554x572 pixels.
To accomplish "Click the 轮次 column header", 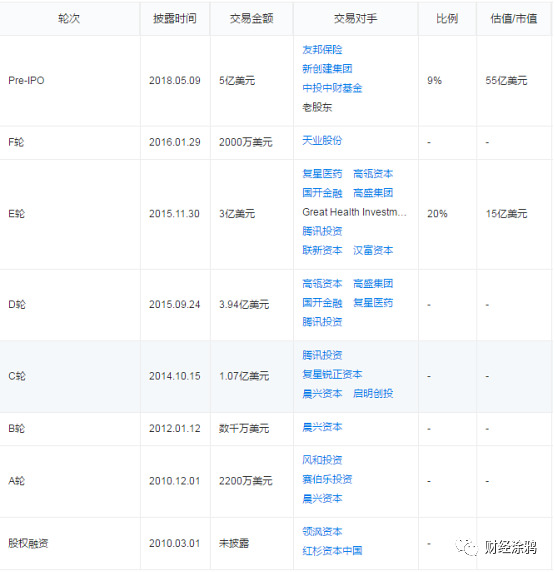I will 69,18.
